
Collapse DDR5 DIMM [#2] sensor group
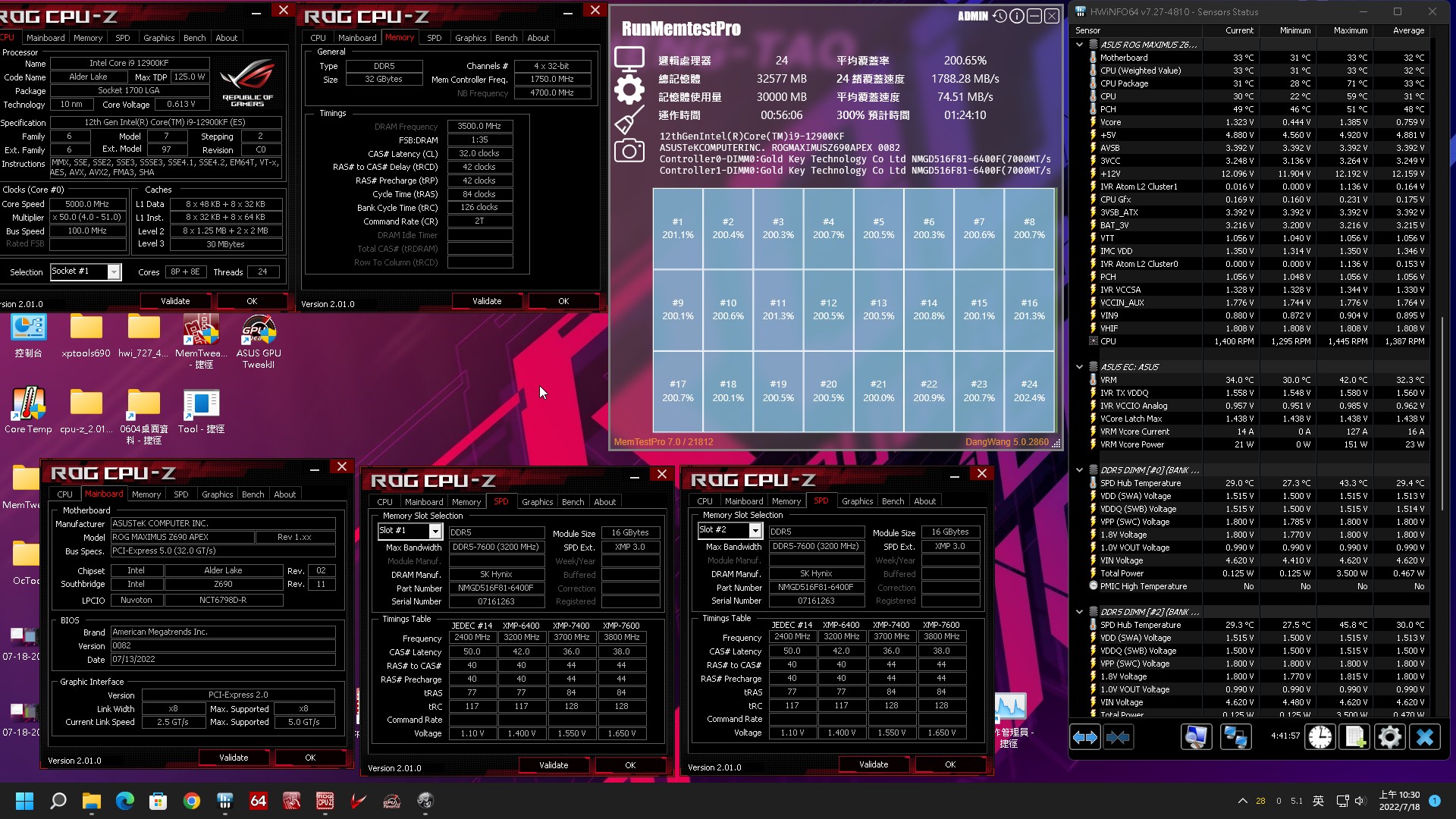1080,612
